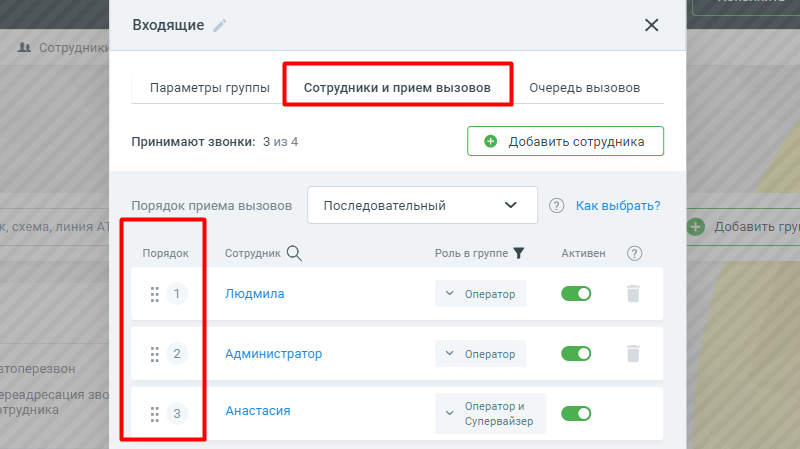Expand Оператор и Супервайзер role dropdown
Viewport: 800px width, 449px height.
pos(490,413)
